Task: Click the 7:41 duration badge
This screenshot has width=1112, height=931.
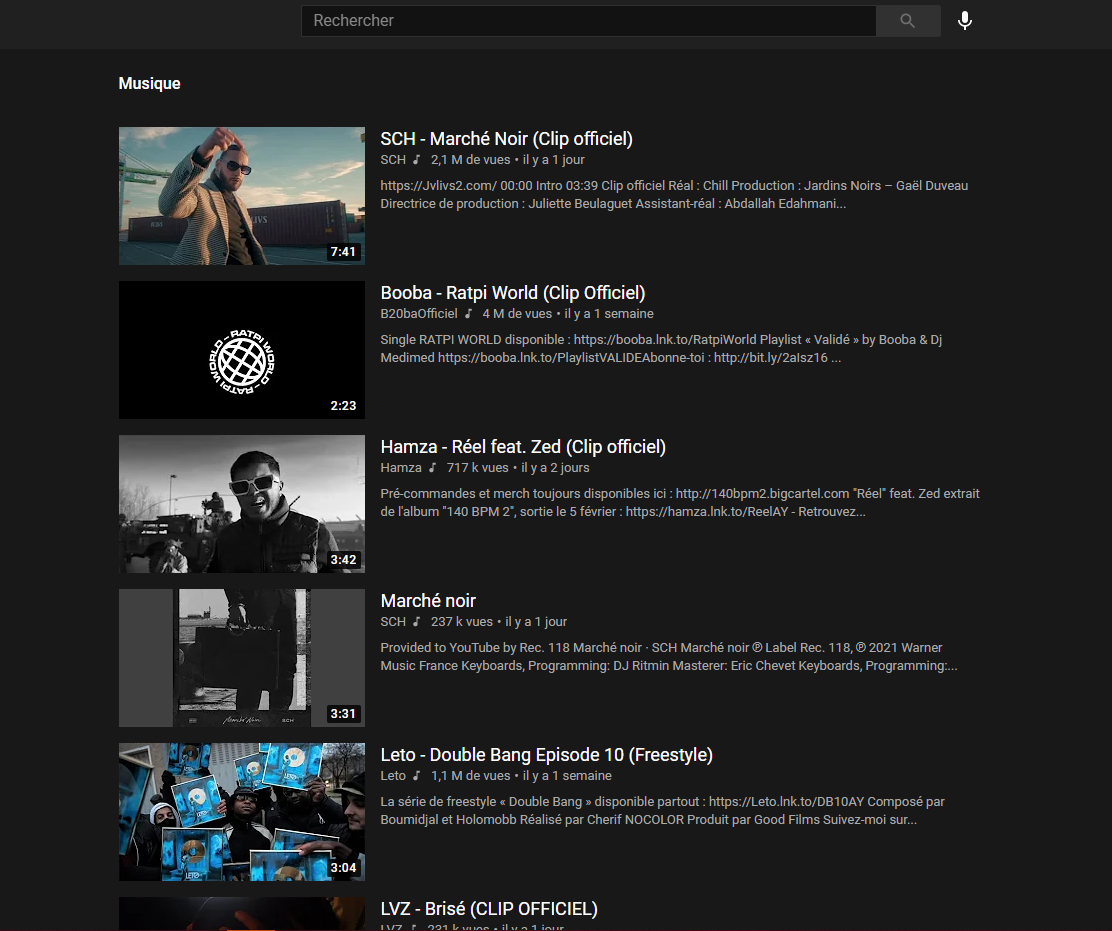Action: click(x=343, y=251)
